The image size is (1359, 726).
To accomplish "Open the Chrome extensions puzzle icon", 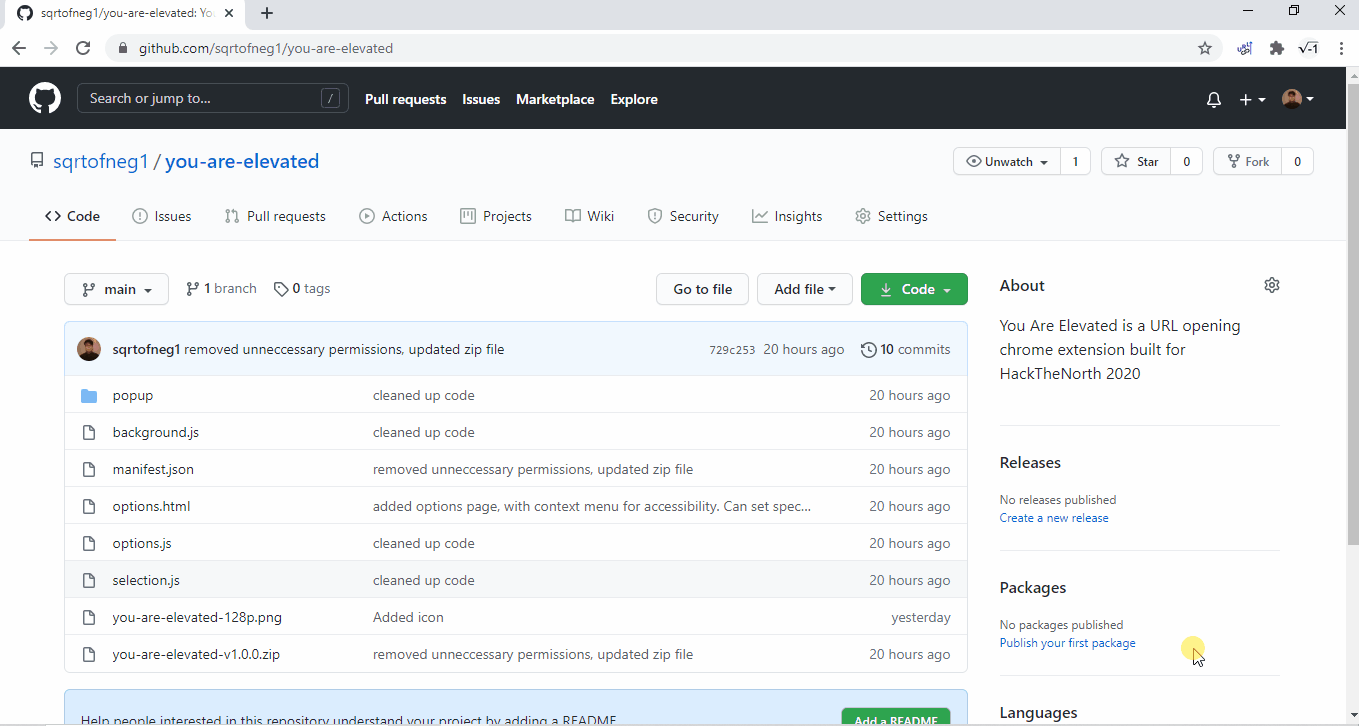I will [1276, 48].
